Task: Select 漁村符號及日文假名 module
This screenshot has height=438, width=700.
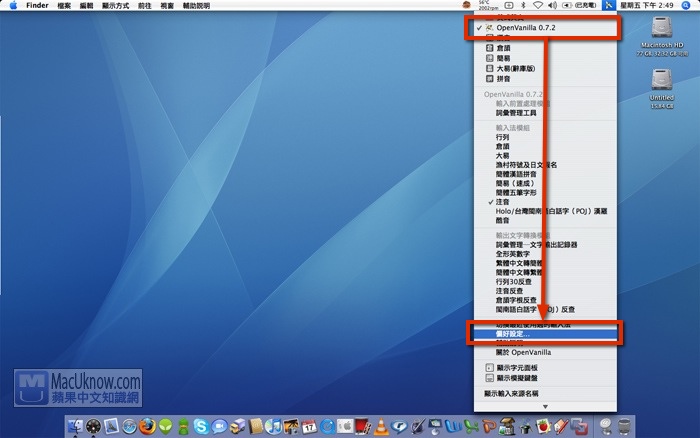Action: (545, 165)
